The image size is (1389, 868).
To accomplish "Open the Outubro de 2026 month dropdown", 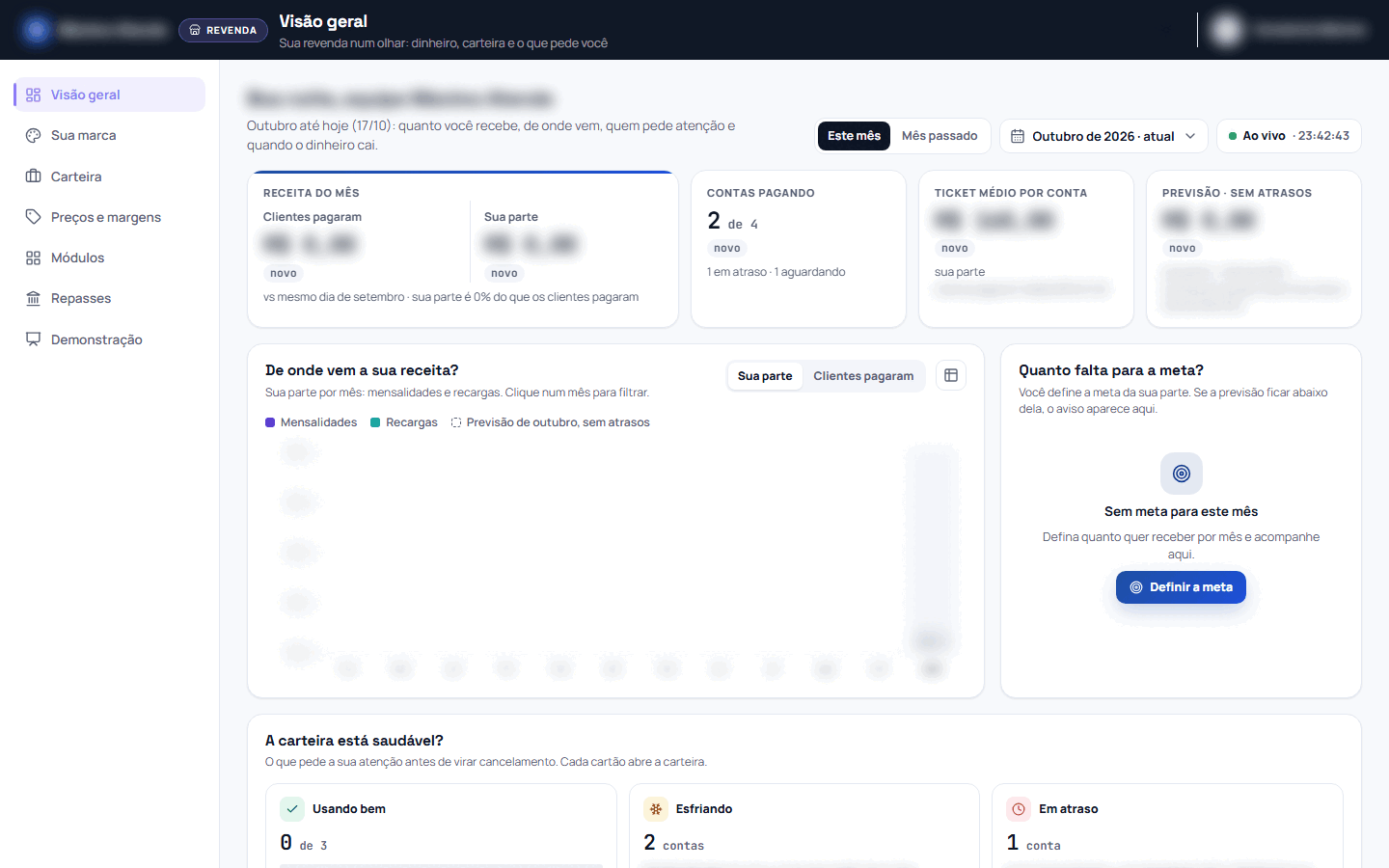I will coord(1103,136).
